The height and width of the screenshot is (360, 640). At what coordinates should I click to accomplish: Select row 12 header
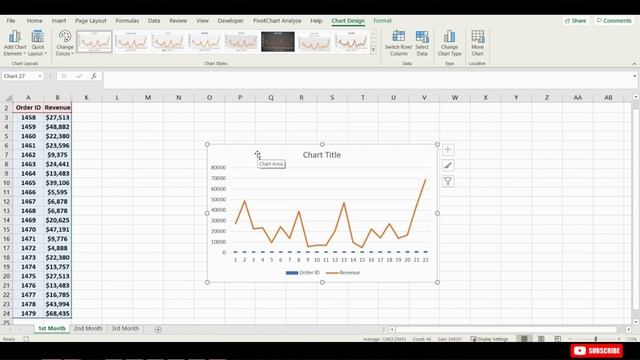tap(6, 201)
